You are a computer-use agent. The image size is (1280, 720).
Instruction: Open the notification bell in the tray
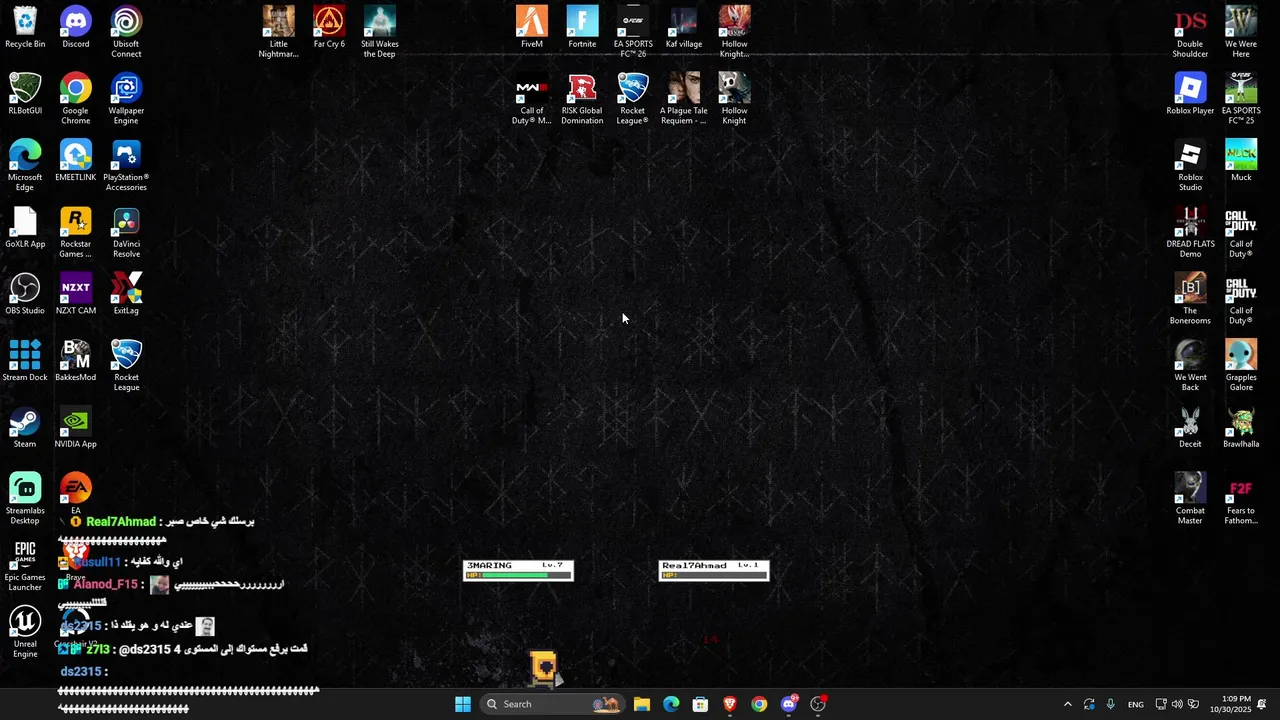click(x=1262, y=704)
